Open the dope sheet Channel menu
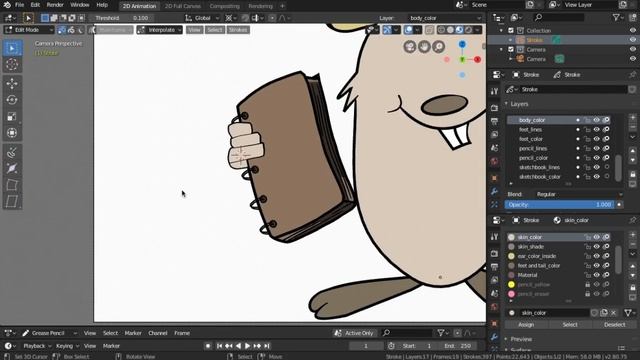This screenshot has width=640, height=360. 158,333
